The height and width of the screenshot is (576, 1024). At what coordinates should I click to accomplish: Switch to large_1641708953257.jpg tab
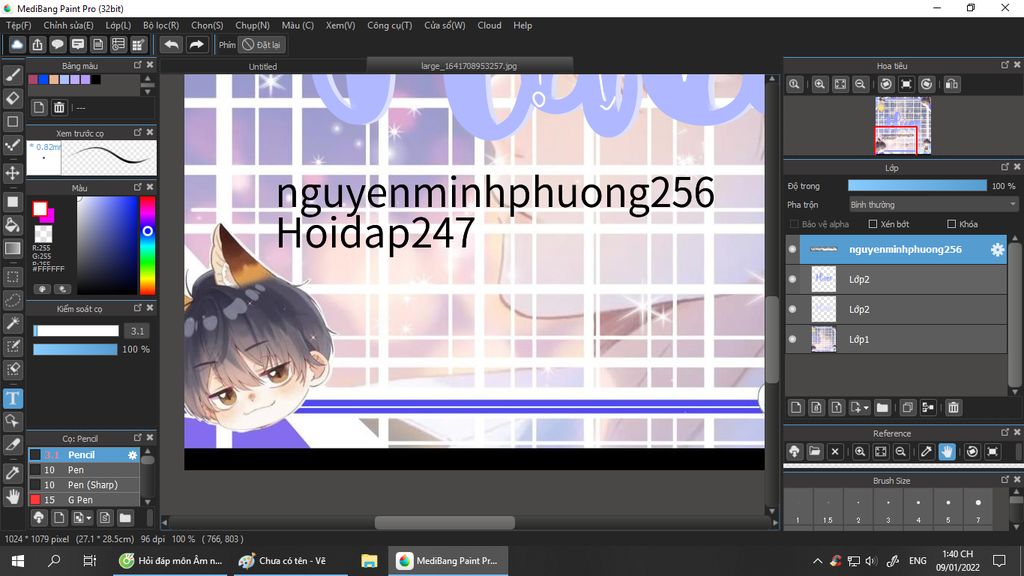click(x=469, y=66)
